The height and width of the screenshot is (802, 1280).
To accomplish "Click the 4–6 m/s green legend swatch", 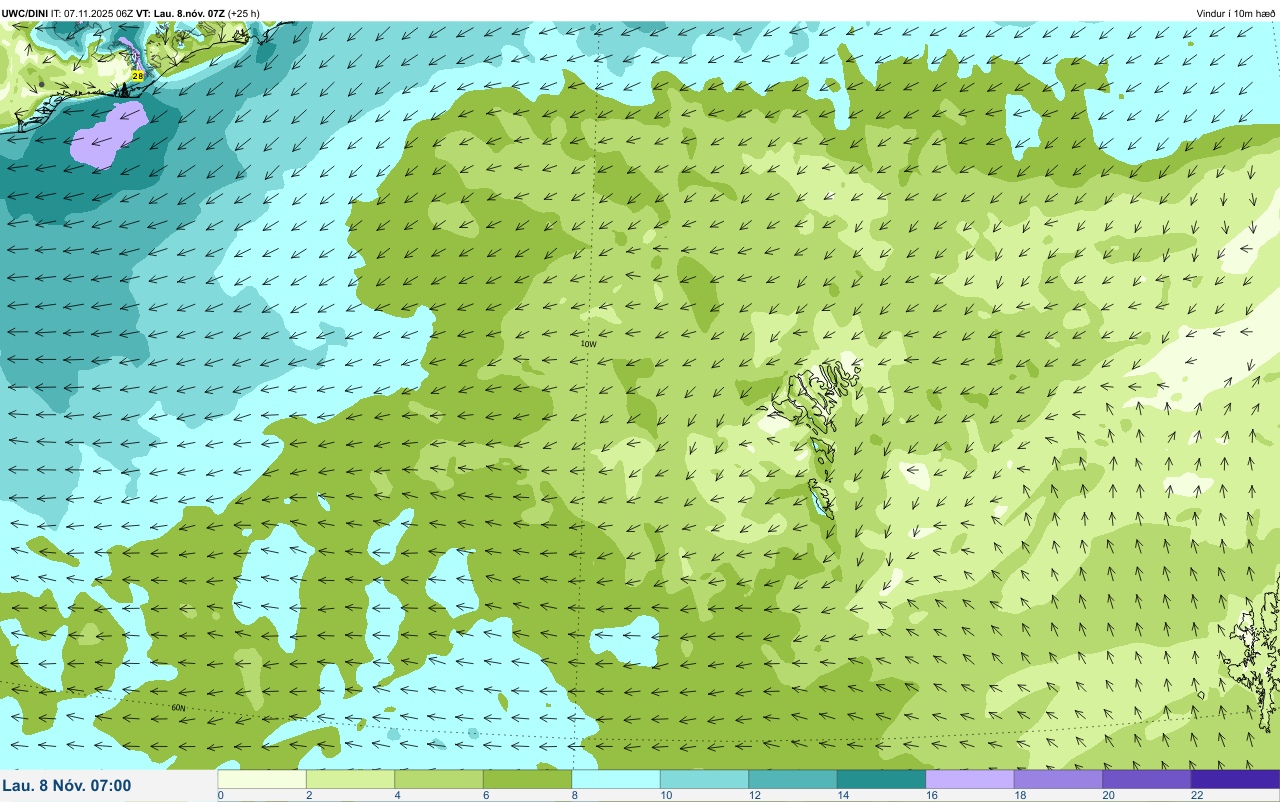I will [x=439, y=779].
